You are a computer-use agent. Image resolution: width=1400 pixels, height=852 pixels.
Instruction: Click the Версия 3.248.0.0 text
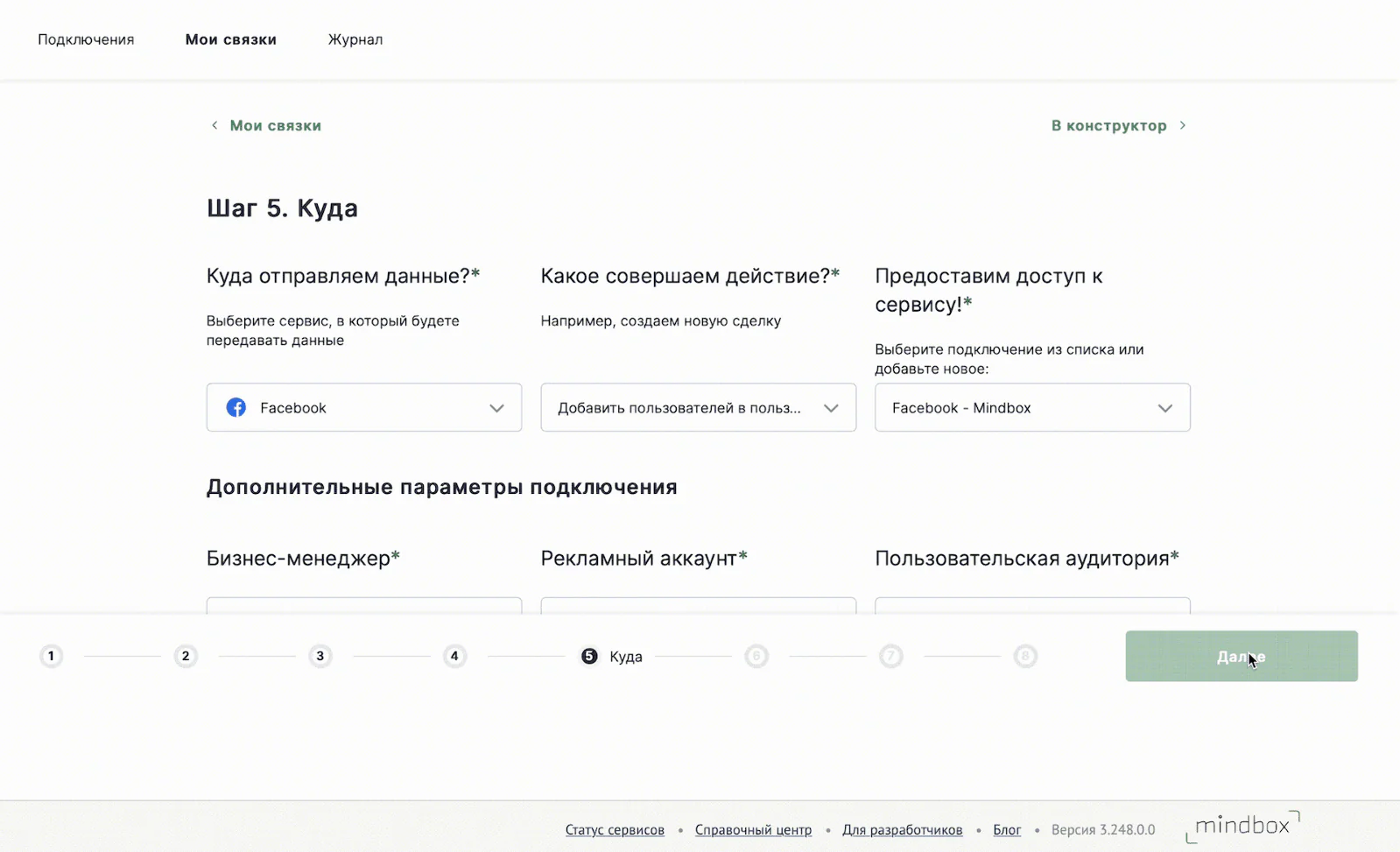[x=1103, y=829]
